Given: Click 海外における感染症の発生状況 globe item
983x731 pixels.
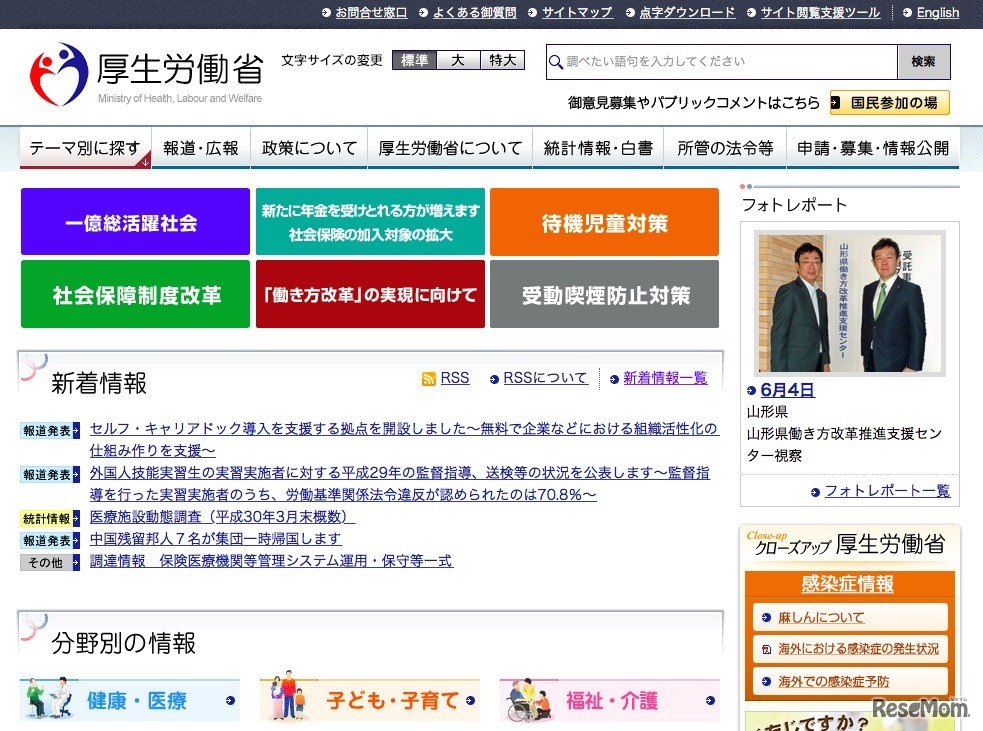Looking at the screenshot, I should click(x=856, y=648).
